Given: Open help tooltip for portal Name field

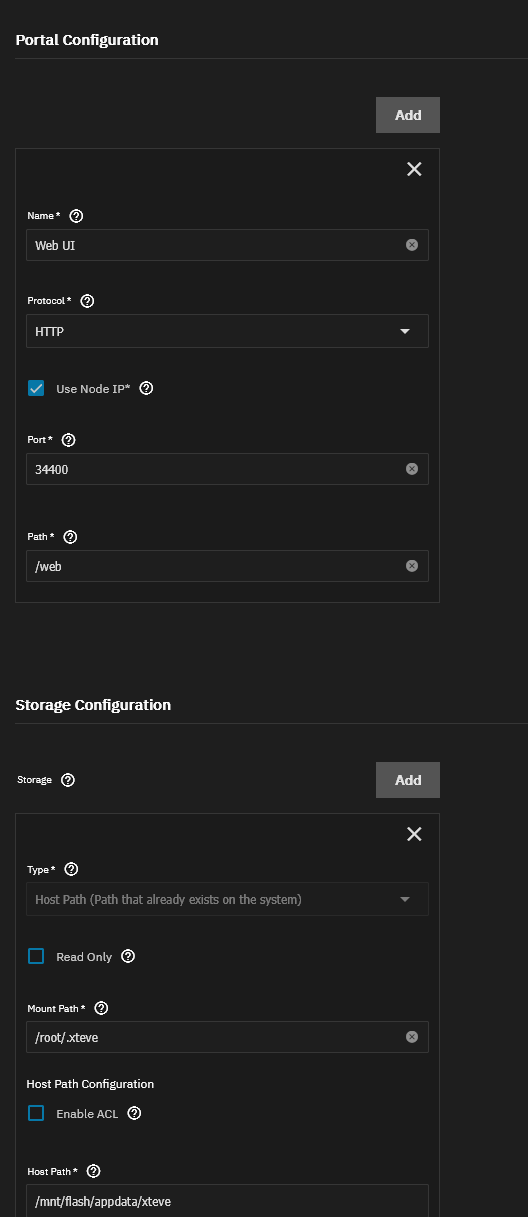Looking at the screenshot, I should point(77,216).
